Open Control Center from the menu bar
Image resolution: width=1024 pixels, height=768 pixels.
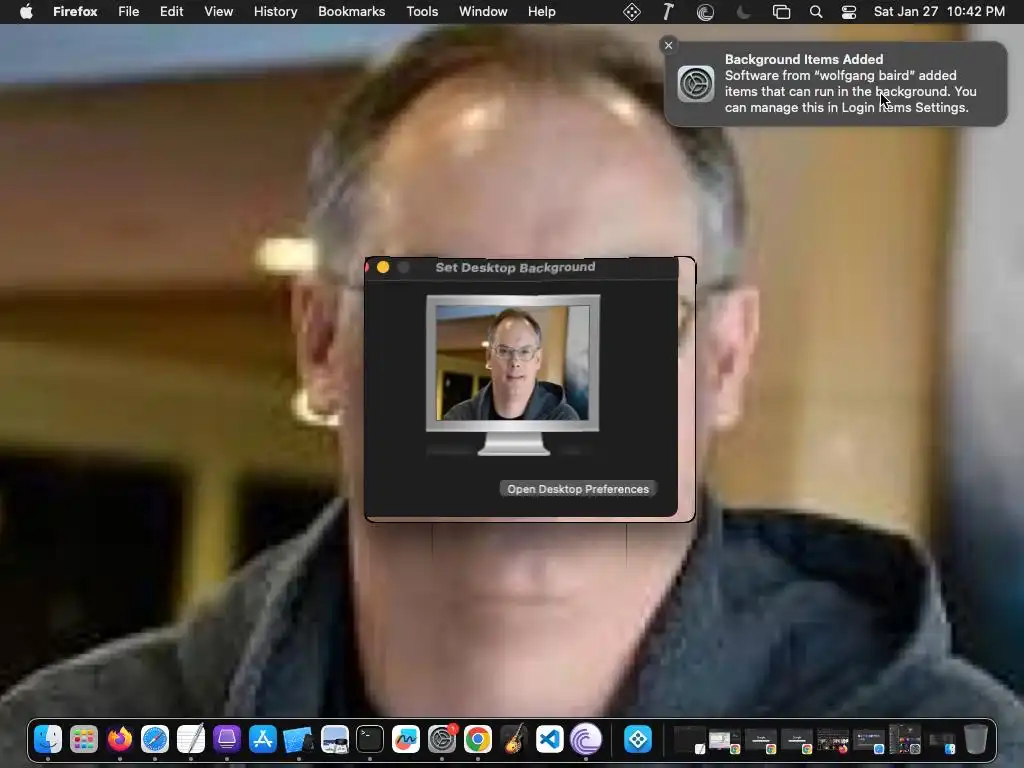pos(849,12)
